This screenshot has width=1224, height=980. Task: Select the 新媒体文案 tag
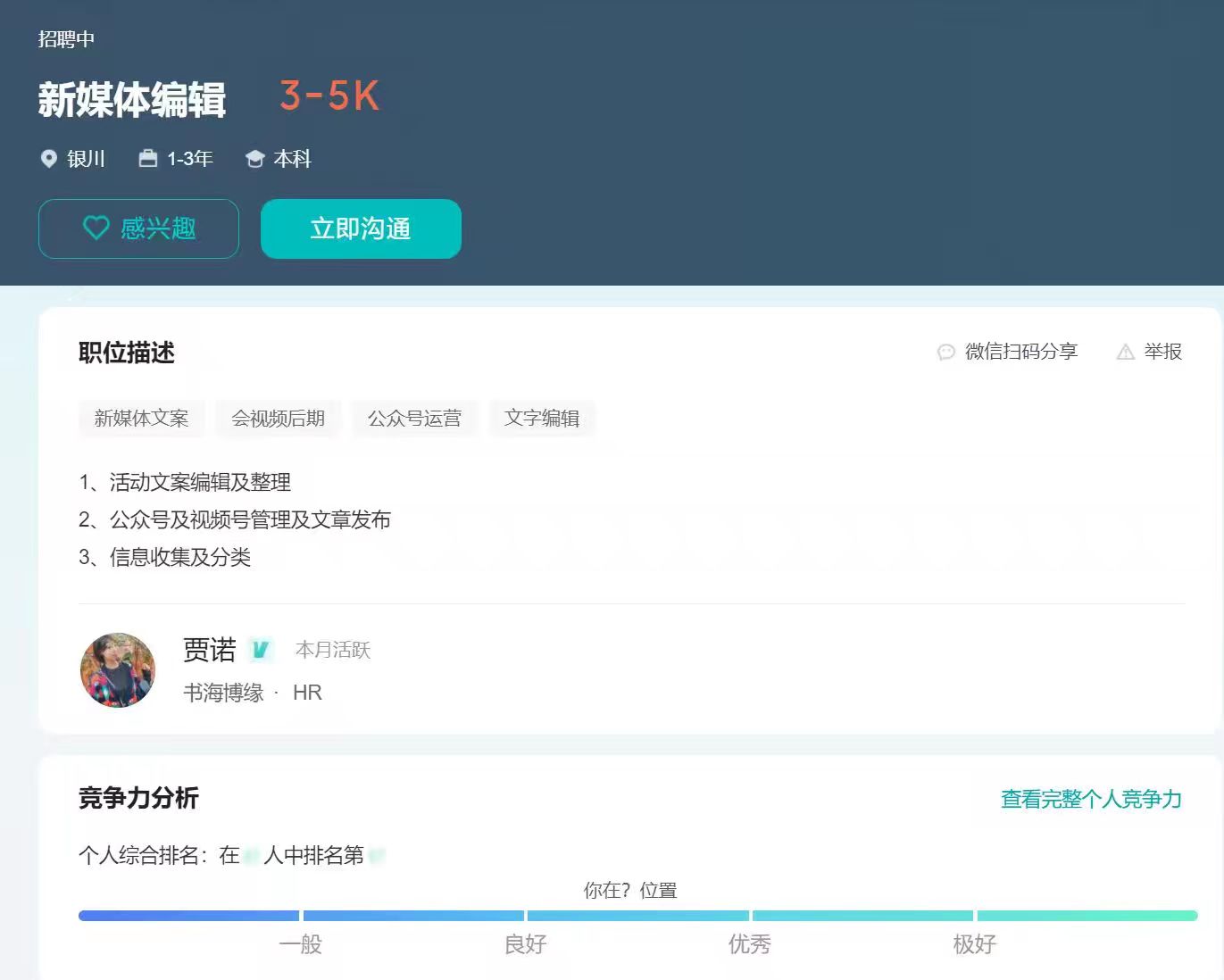pos(141,419)
